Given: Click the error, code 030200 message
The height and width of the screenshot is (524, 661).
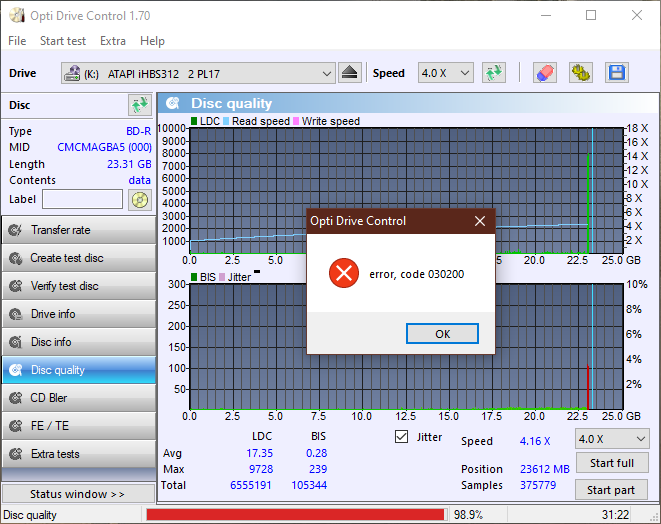Looking at the screenshot, I should click(x=416, y=274).
